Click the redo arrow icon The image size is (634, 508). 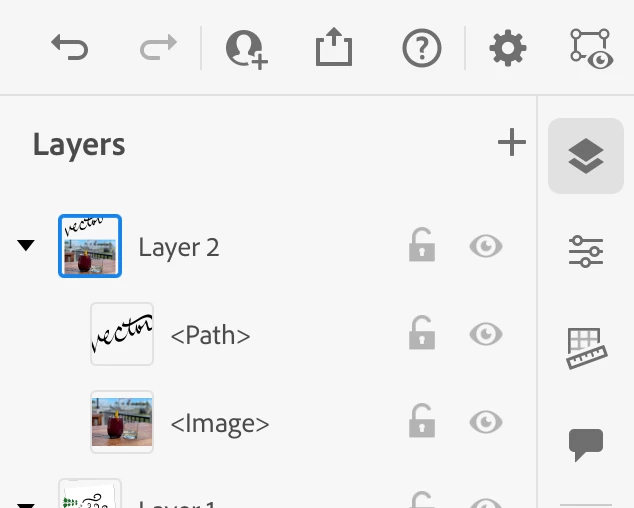[x=158, y=47]
